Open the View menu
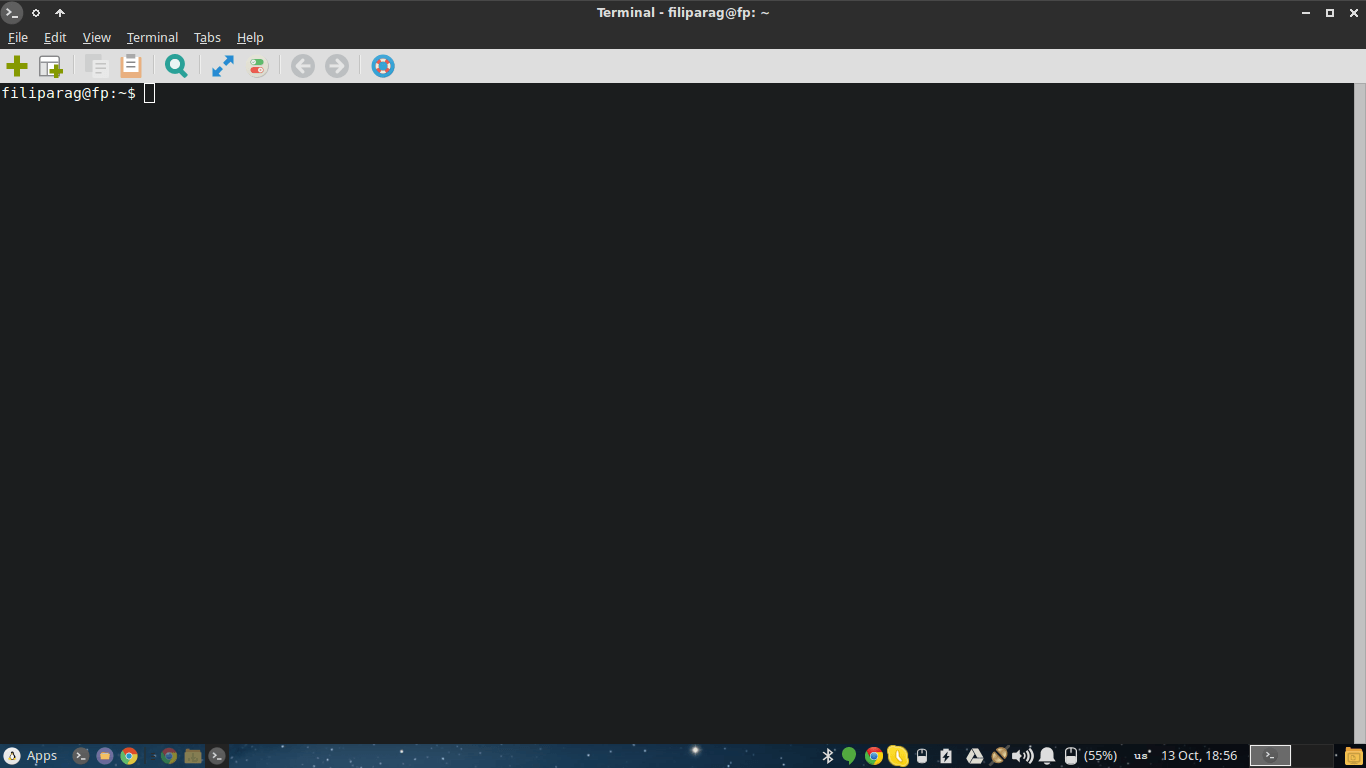This screenshot has height=768, width=1366. [x=97, y=37]
